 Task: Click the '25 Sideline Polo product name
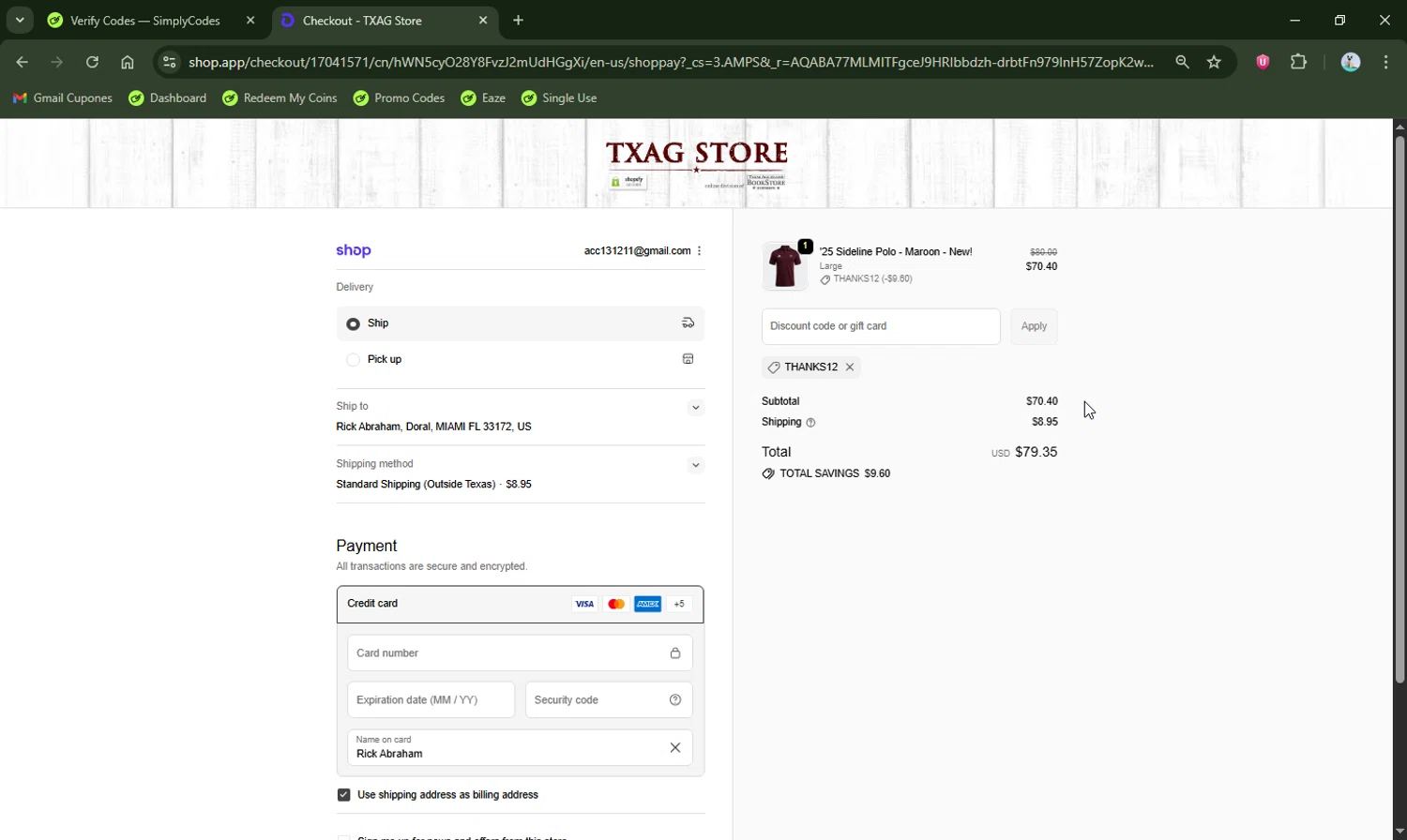pos(896,251)
